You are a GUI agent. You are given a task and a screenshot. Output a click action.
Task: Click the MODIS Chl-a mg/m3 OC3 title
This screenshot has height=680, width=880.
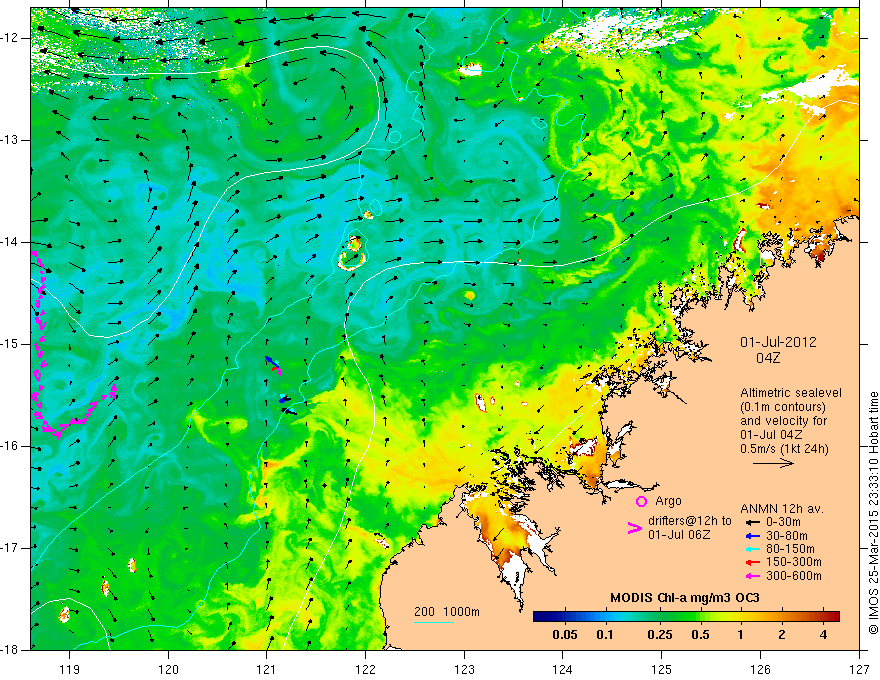point(685,598)
